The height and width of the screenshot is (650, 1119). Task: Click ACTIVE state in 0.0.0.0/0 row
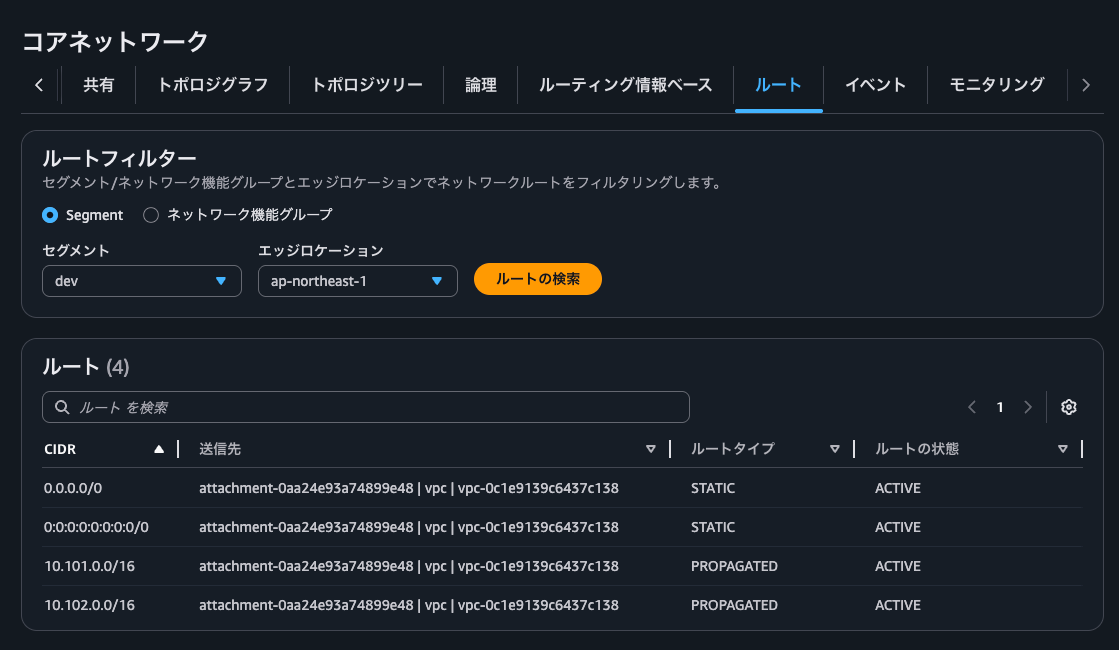(898, 488)
